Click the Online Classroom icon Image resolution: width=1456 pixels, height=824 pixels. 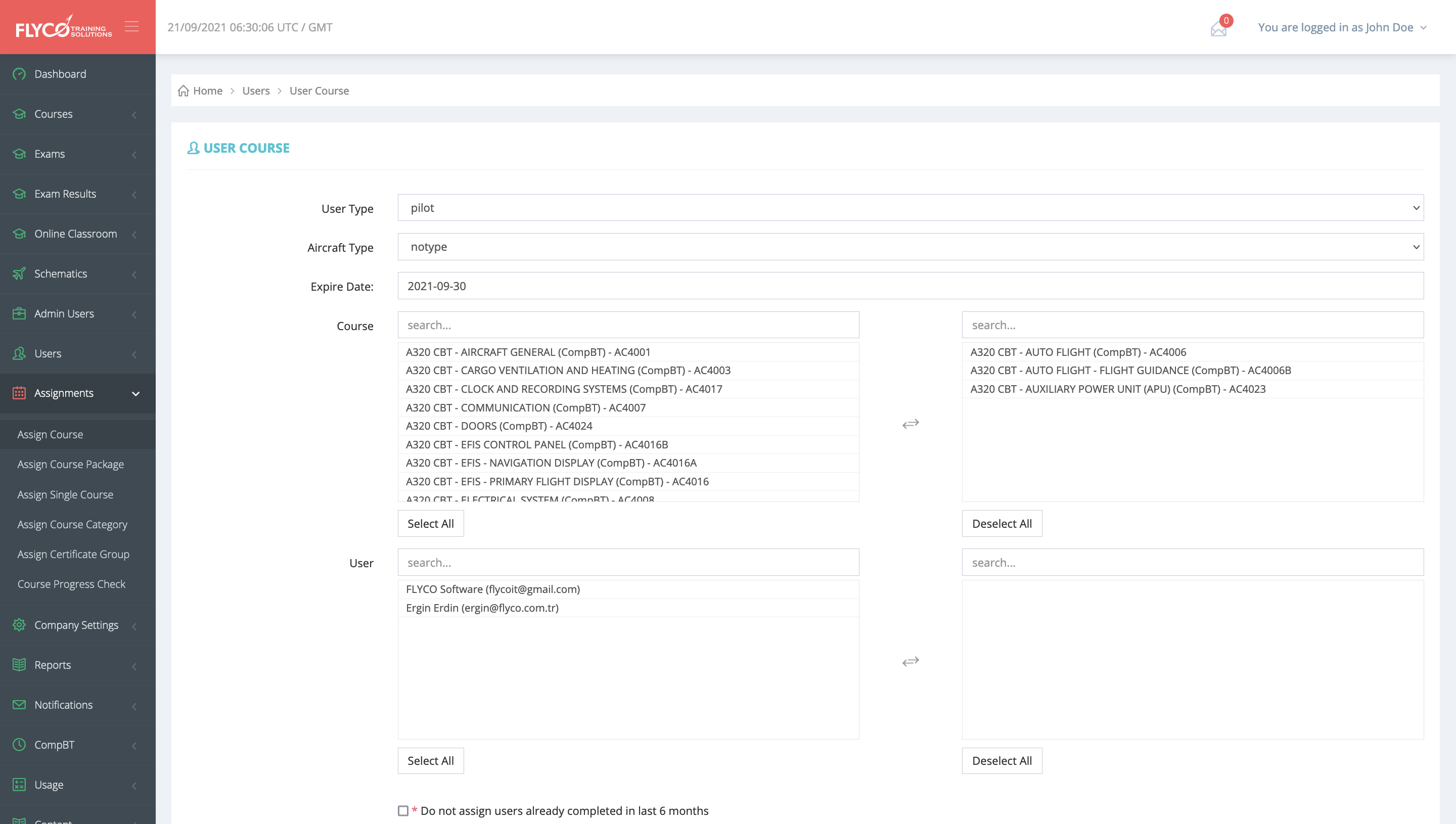click(19, 234)
